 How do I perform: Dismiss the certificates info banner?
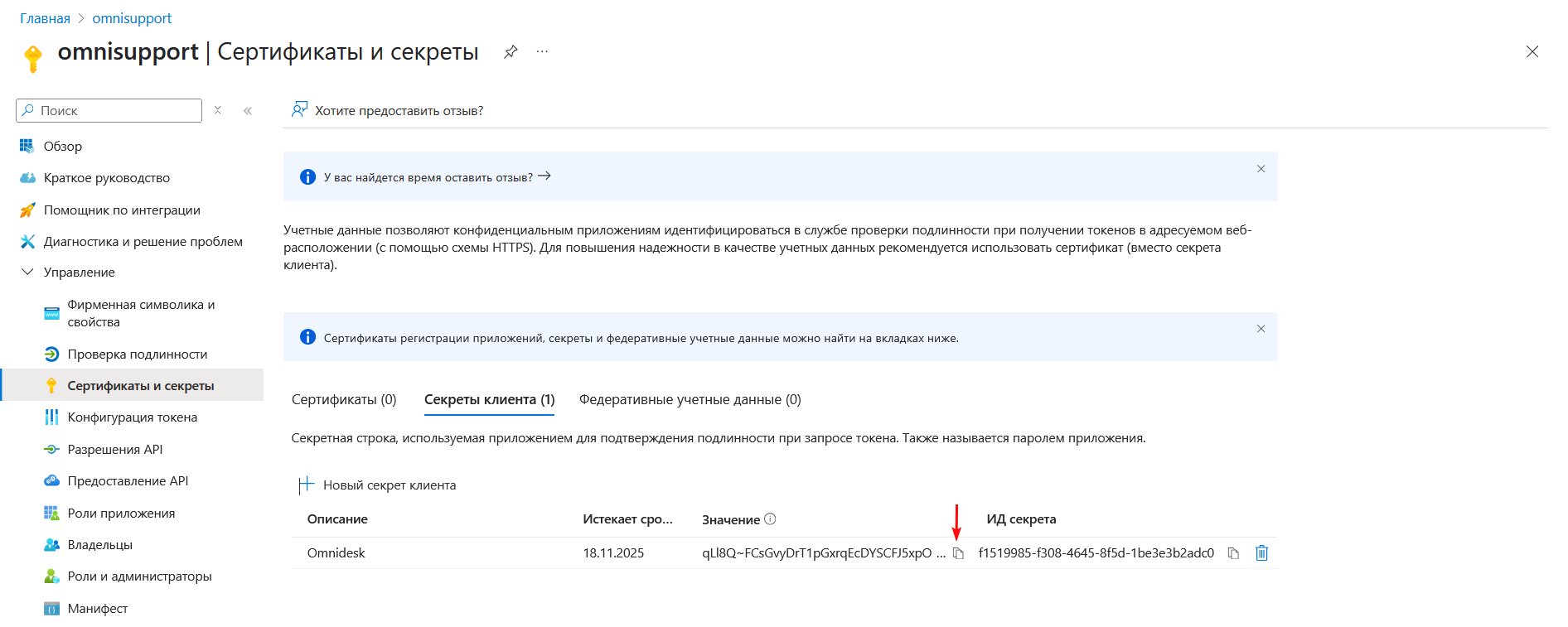pyautogui.click(x=1261, y=329)
